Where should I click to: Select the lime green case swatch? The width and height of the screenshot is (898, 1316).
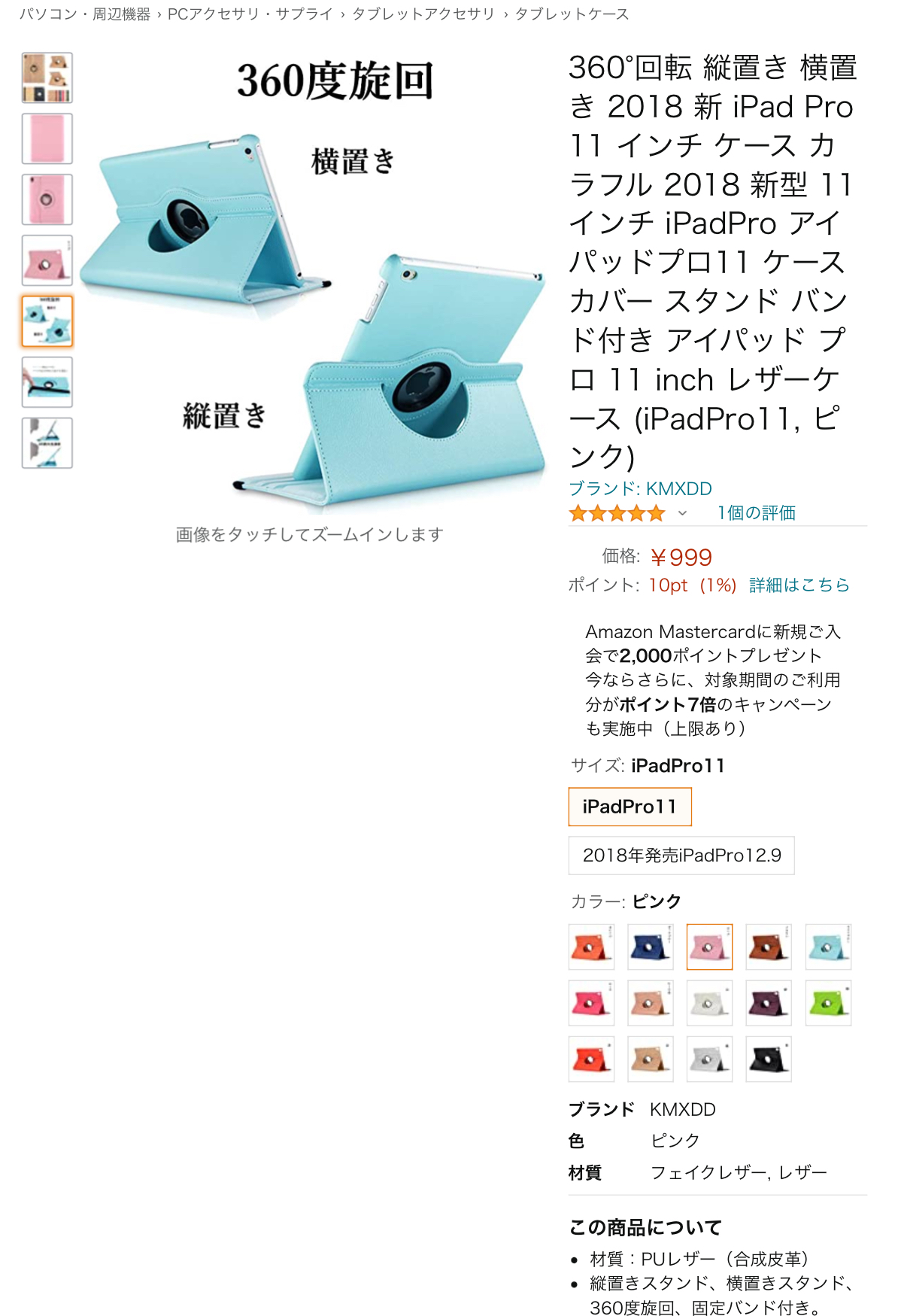[x=828, y=1003]
